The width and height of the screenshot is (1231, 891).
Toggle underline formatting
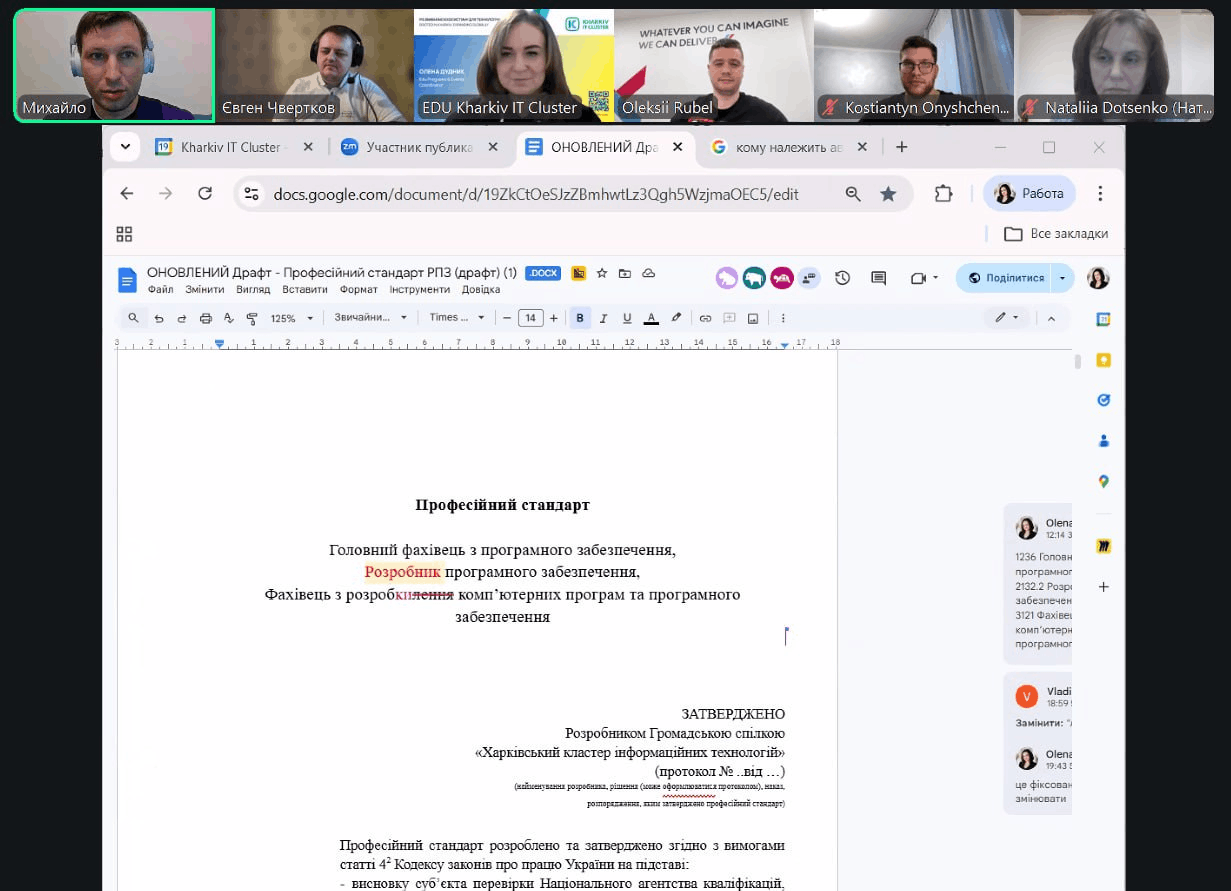tap(627, 318)
